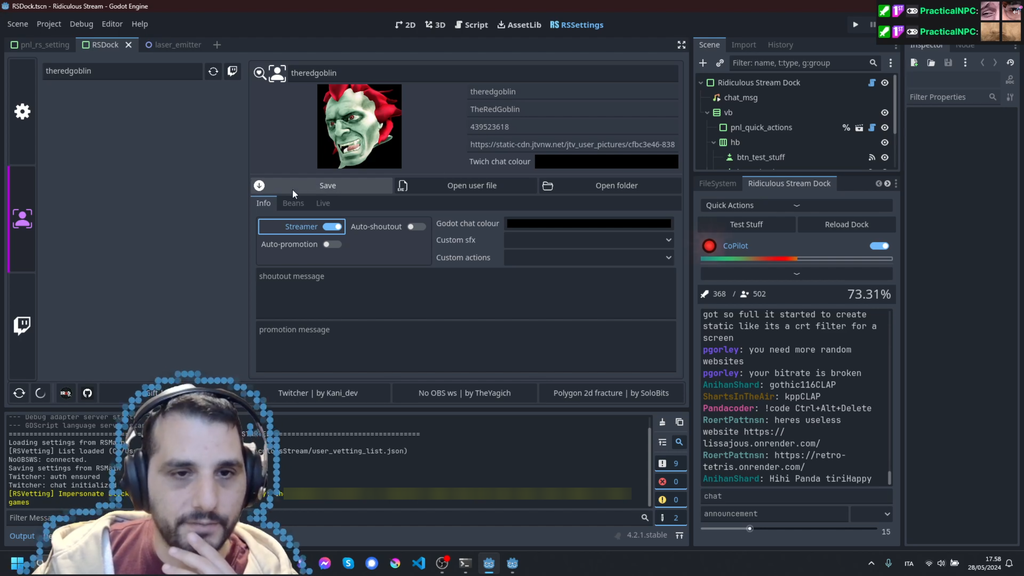
Task: Expand the Quick Actions dropdown
Action: pyautogui.click(x=796, y=205)
